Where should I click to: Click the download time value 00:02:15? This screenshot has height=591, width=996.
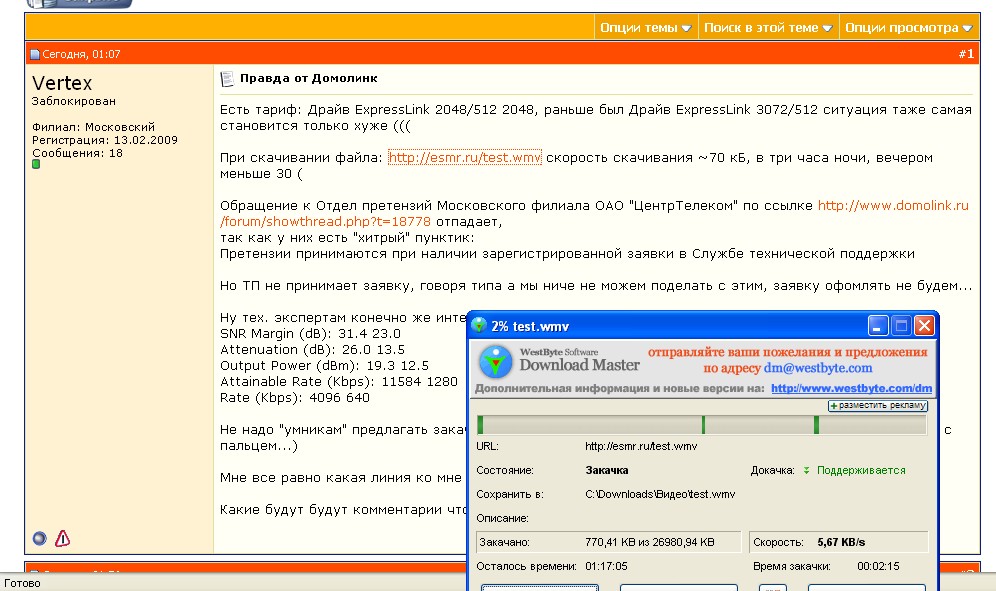(x=878, y=566)
